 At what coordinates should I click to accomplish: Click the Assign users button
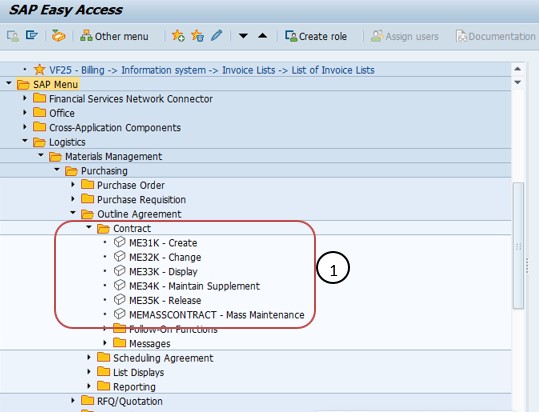point(405,36)
